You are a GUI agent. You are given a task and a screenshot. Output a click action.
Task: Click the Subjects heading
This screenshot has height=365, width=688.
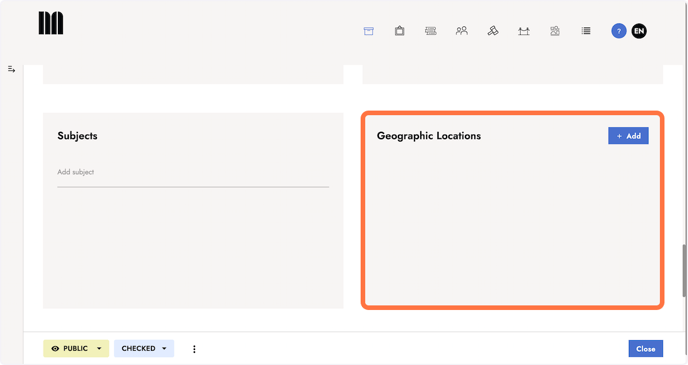click(77, 136)
